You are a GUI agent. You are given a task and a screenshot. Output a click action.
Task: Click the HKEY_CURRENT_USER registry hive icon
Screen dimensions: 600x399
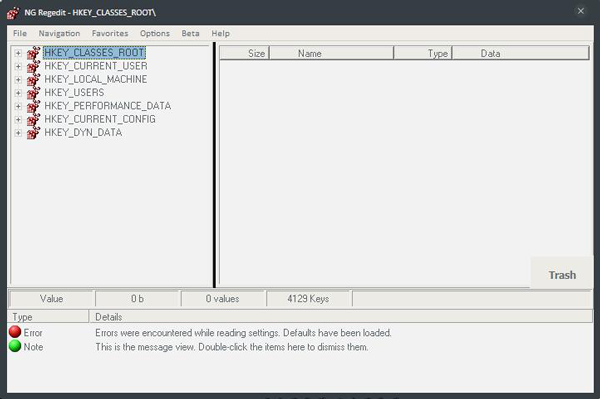coord(33,66)
